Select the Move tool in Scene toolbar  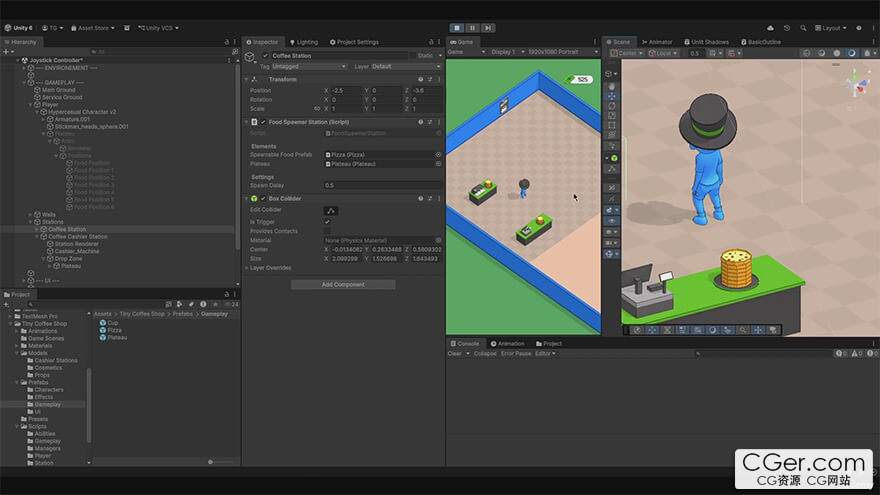coord(612,97)
